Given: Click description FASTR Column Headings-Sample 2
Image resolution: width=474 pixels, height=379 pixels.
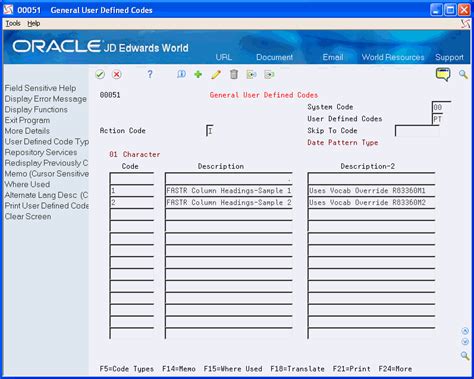Looking at the screenshot, I should [229, 203].
